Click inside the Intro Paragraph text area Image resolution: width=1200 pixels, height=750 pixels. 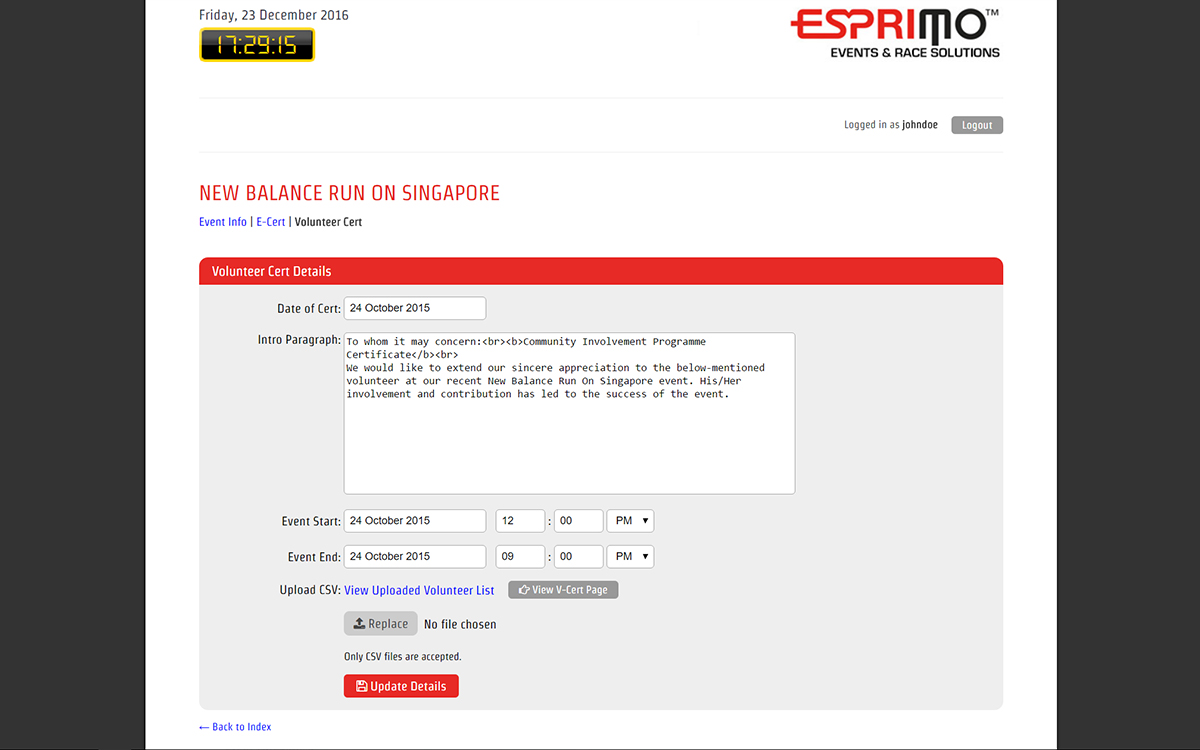pyautogui.click(x=569, y=413)
